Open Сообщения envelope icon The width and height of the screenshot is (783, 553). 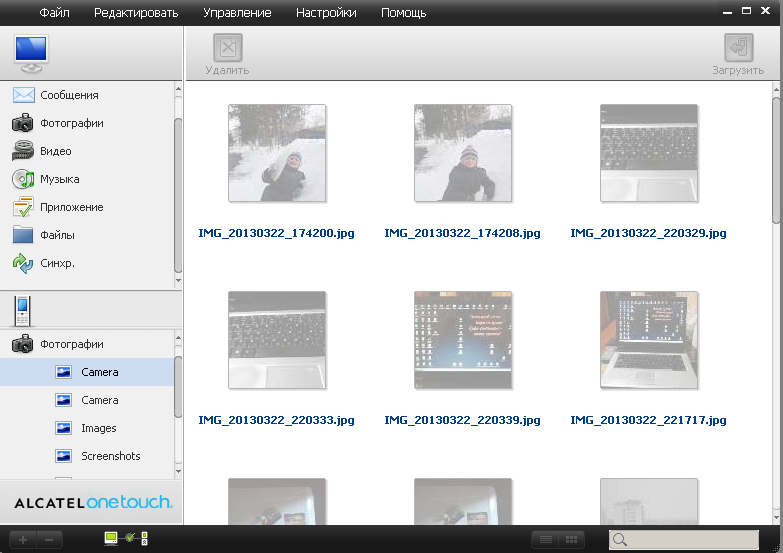[23, 95]
